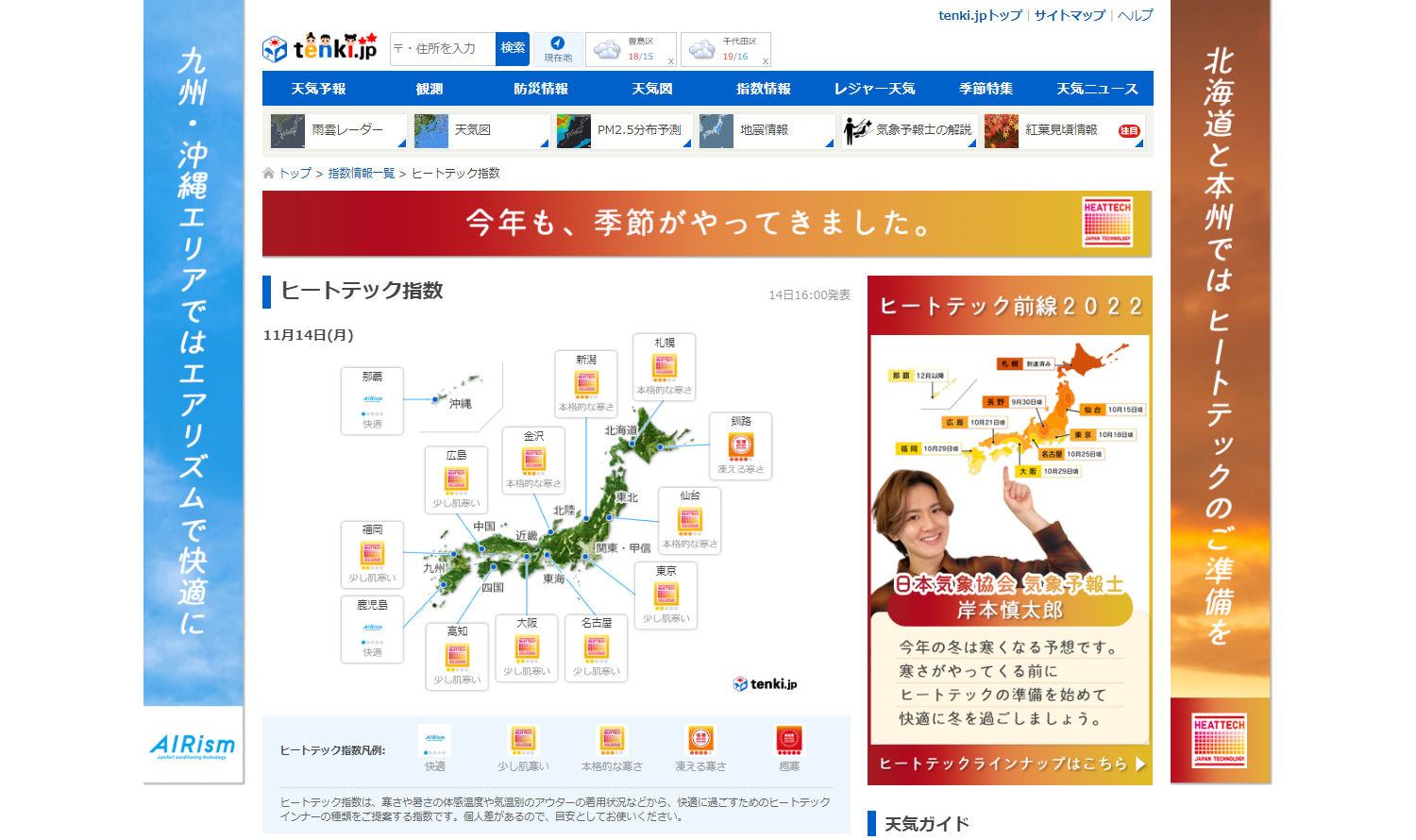1416x840 pixels.
Task: Open the 紅葉見頃情報 shortcut
Action: click(x=1064, y=131)
